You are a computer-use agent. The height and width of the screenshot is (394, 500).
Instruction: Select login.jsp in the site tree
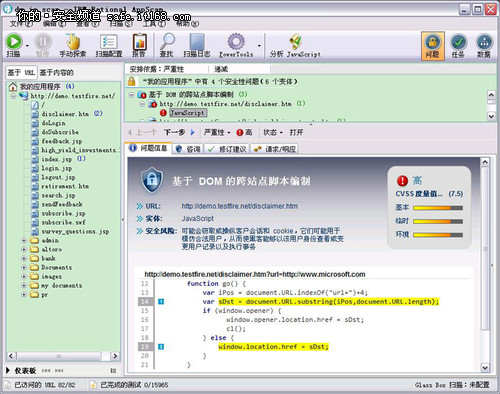point(57,168)
